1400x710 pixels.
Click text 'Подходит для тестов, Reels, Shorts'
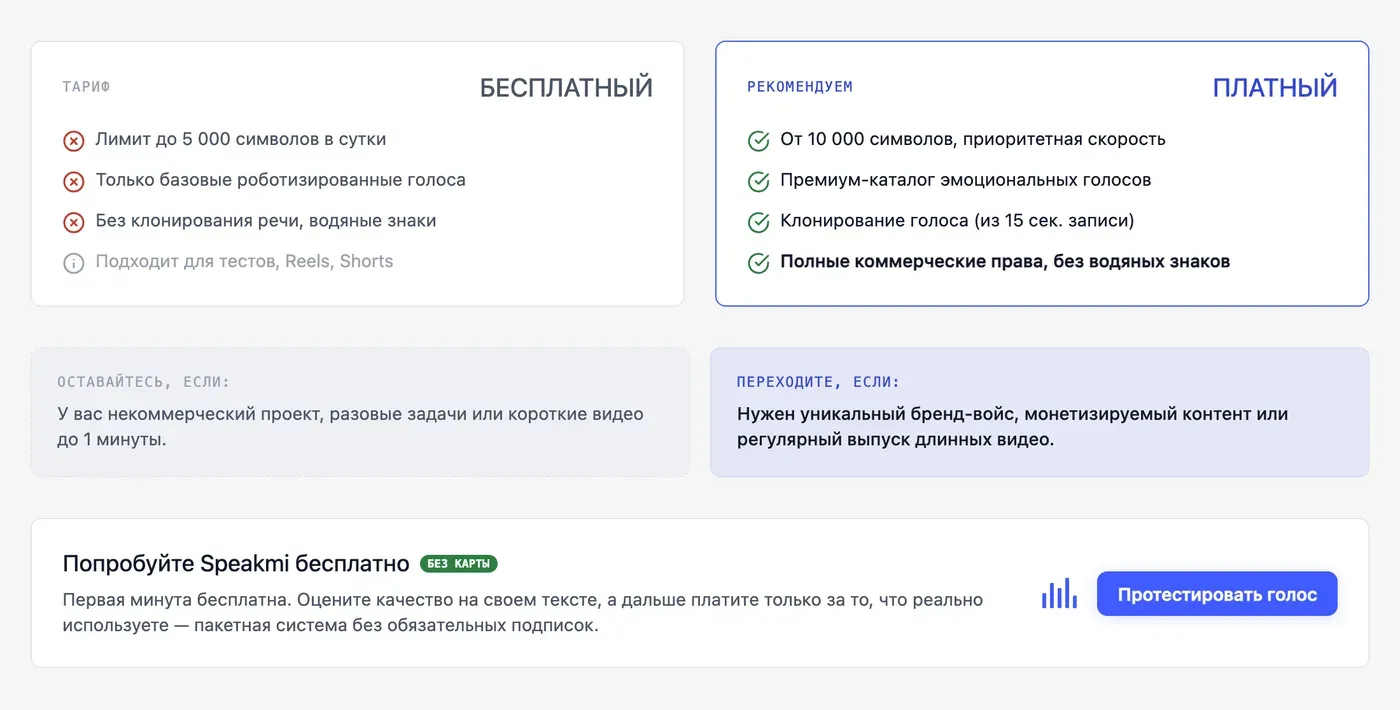coord(244,261)
